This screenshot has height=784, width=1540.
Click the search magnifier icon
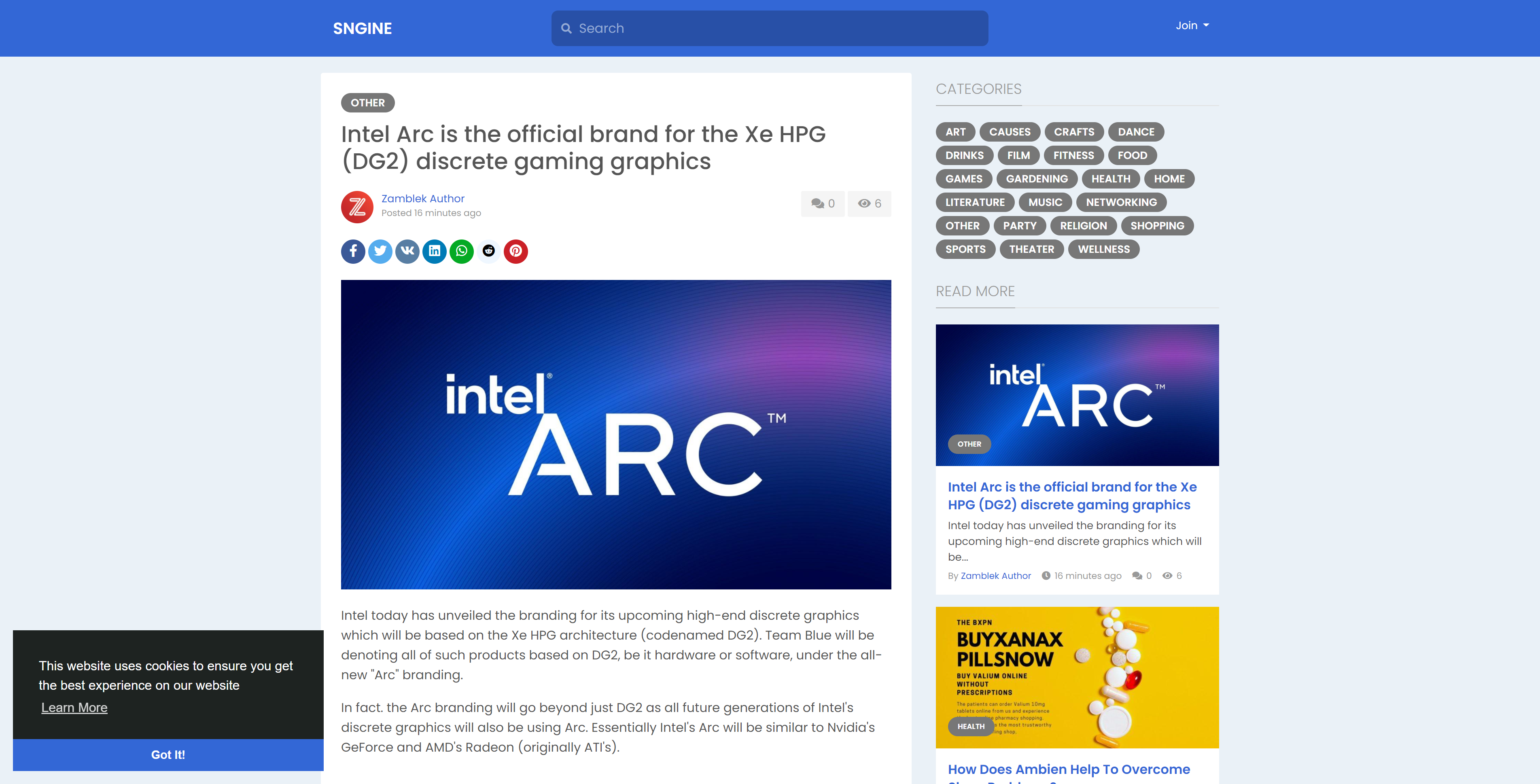[566, 28]
